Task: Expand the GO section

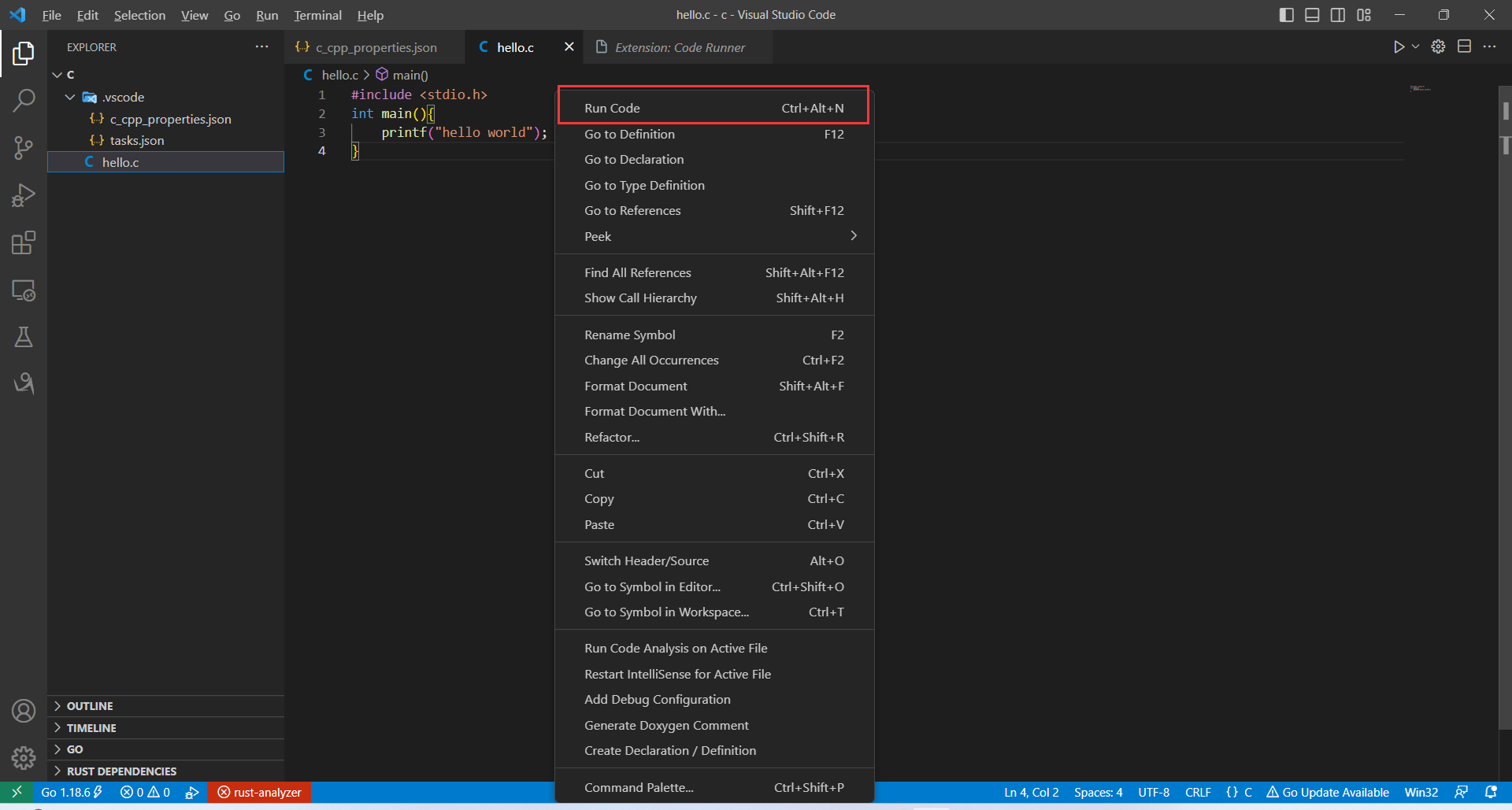Action: pyautogui.click(x=165, y=749)
